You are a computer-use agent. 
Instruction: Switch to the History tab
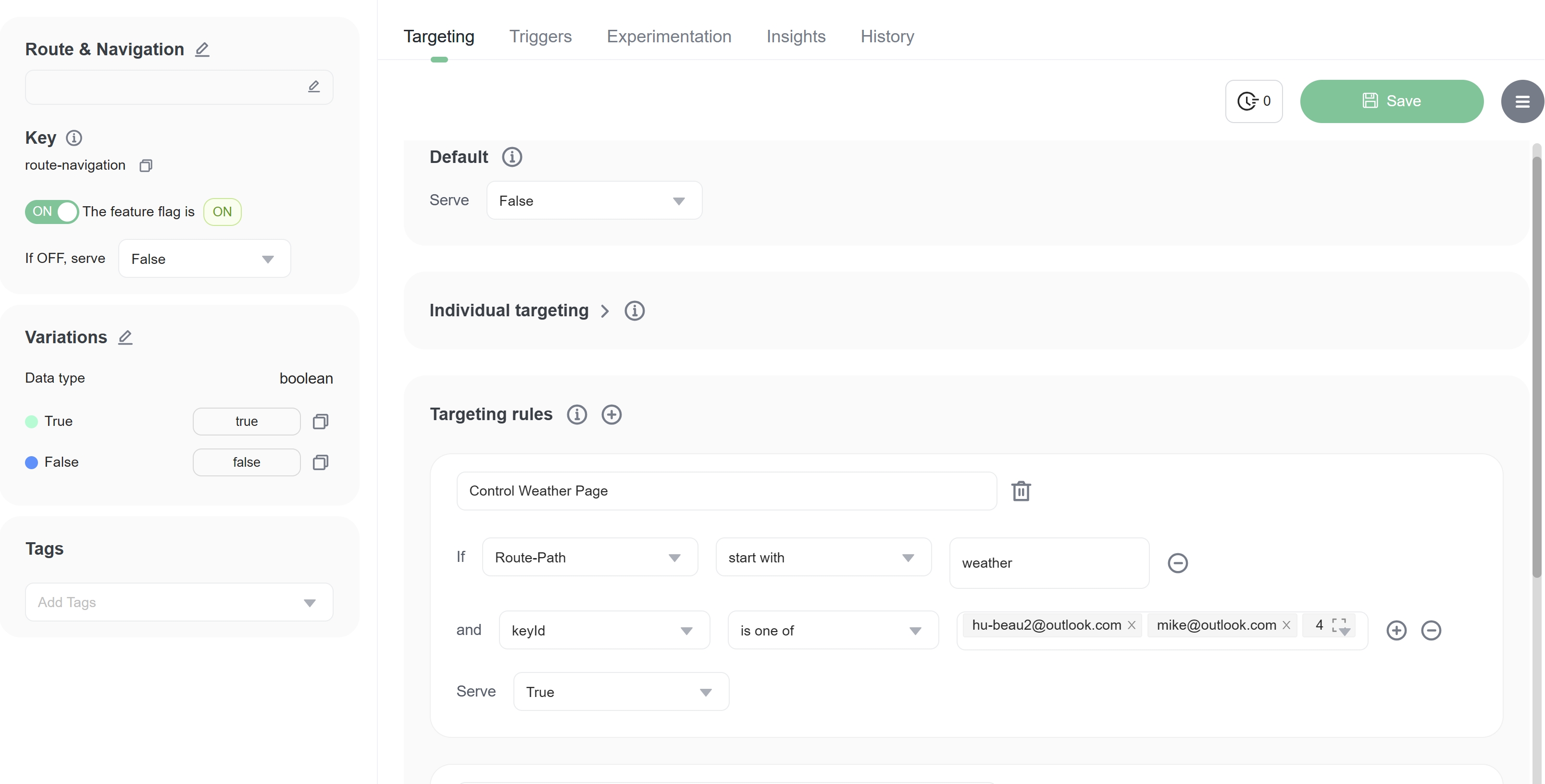point(887,37)
